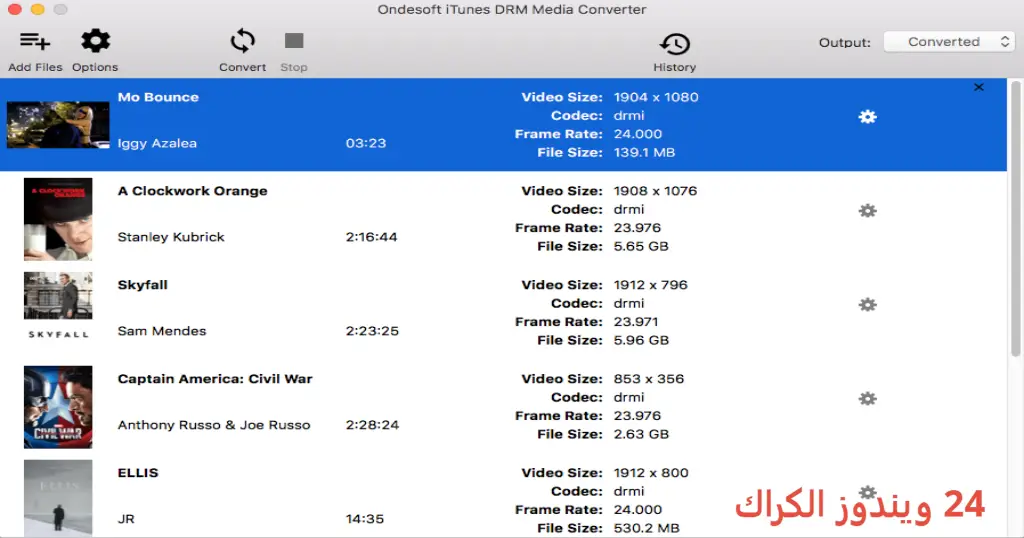The width and height of the screenshot is (1024, 538).
Task: Click the title Skyfall
Action: click(x=142, y=285)
